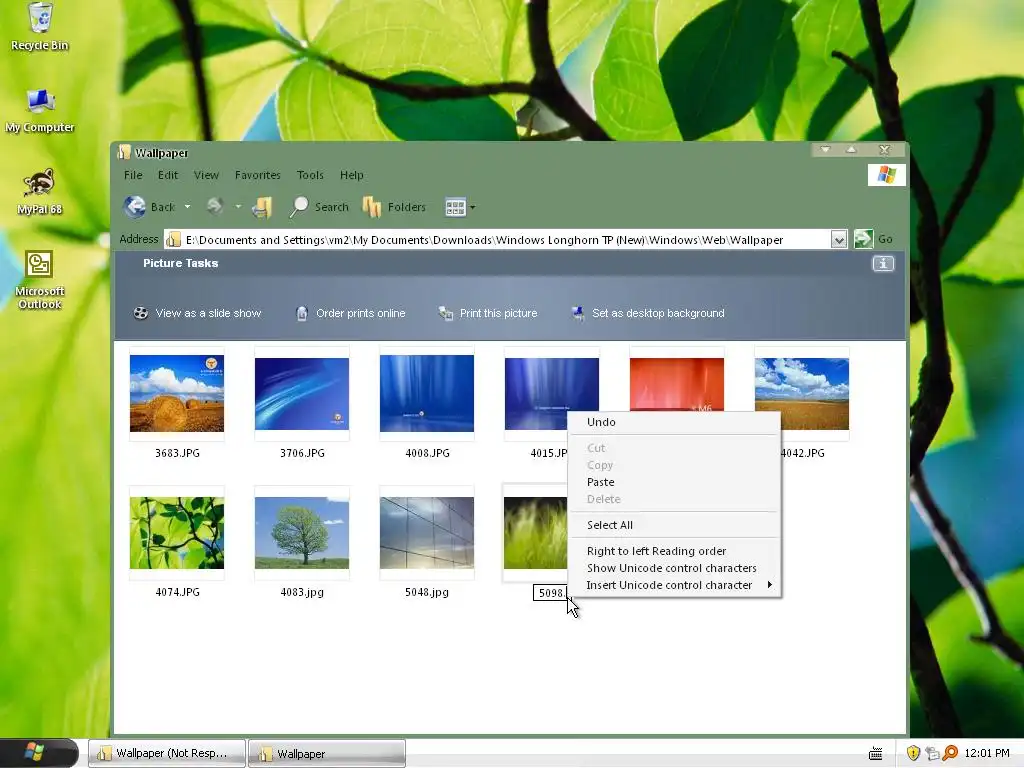Image resolution: width=1024 pixels, height=768 pixels.
Task: Click the search companion tray icon
Action: point(950,753)
